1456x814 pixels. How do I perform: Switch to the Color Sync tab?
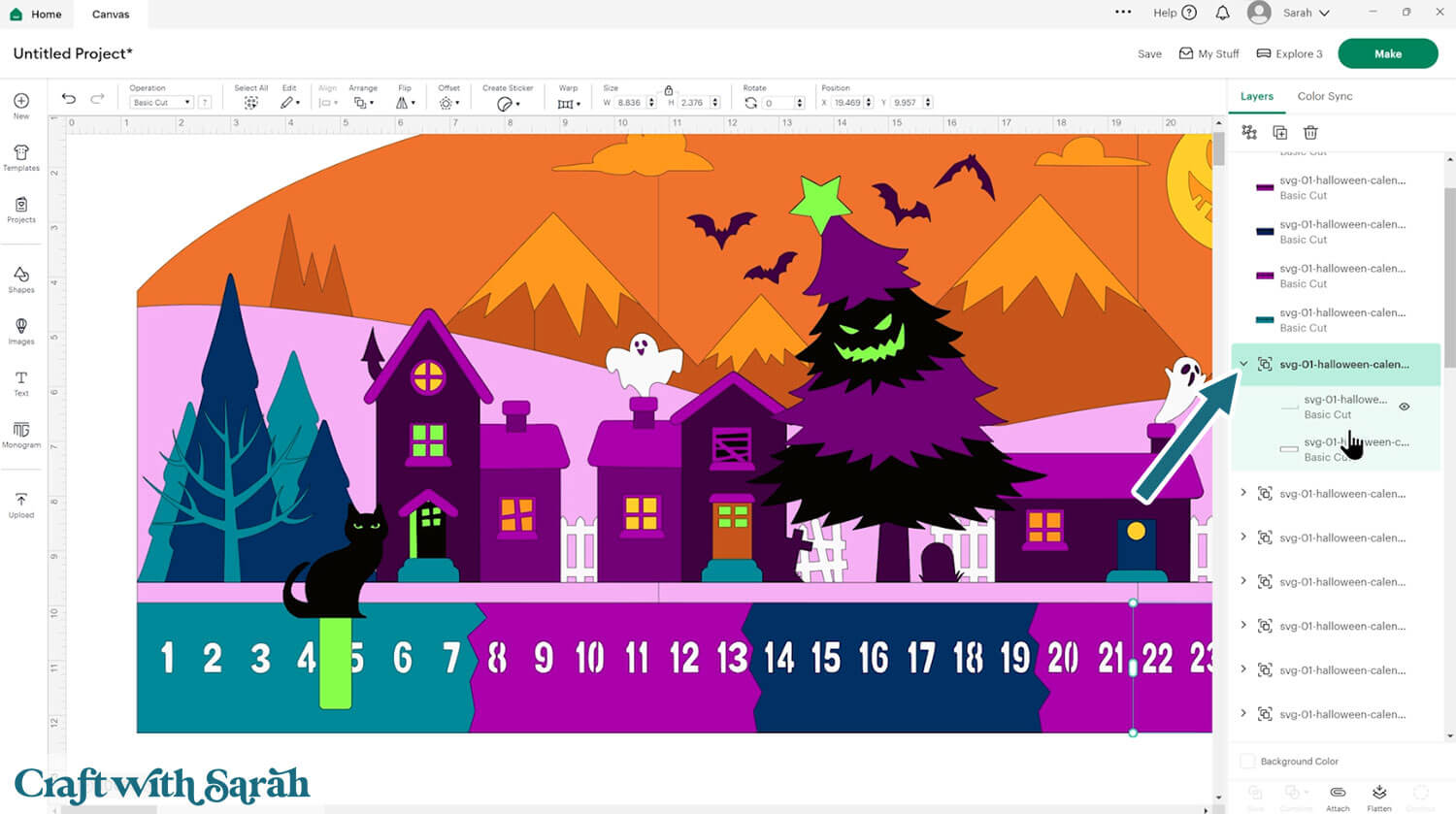tap(1325, 96)
